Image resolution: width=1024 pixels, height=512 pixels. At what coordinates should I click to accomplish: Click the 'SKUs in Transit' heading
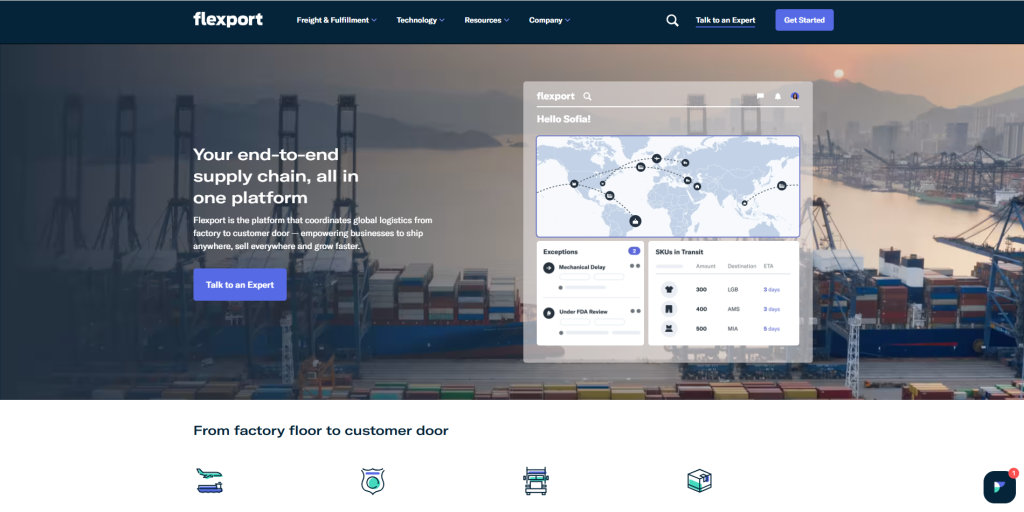679,251
